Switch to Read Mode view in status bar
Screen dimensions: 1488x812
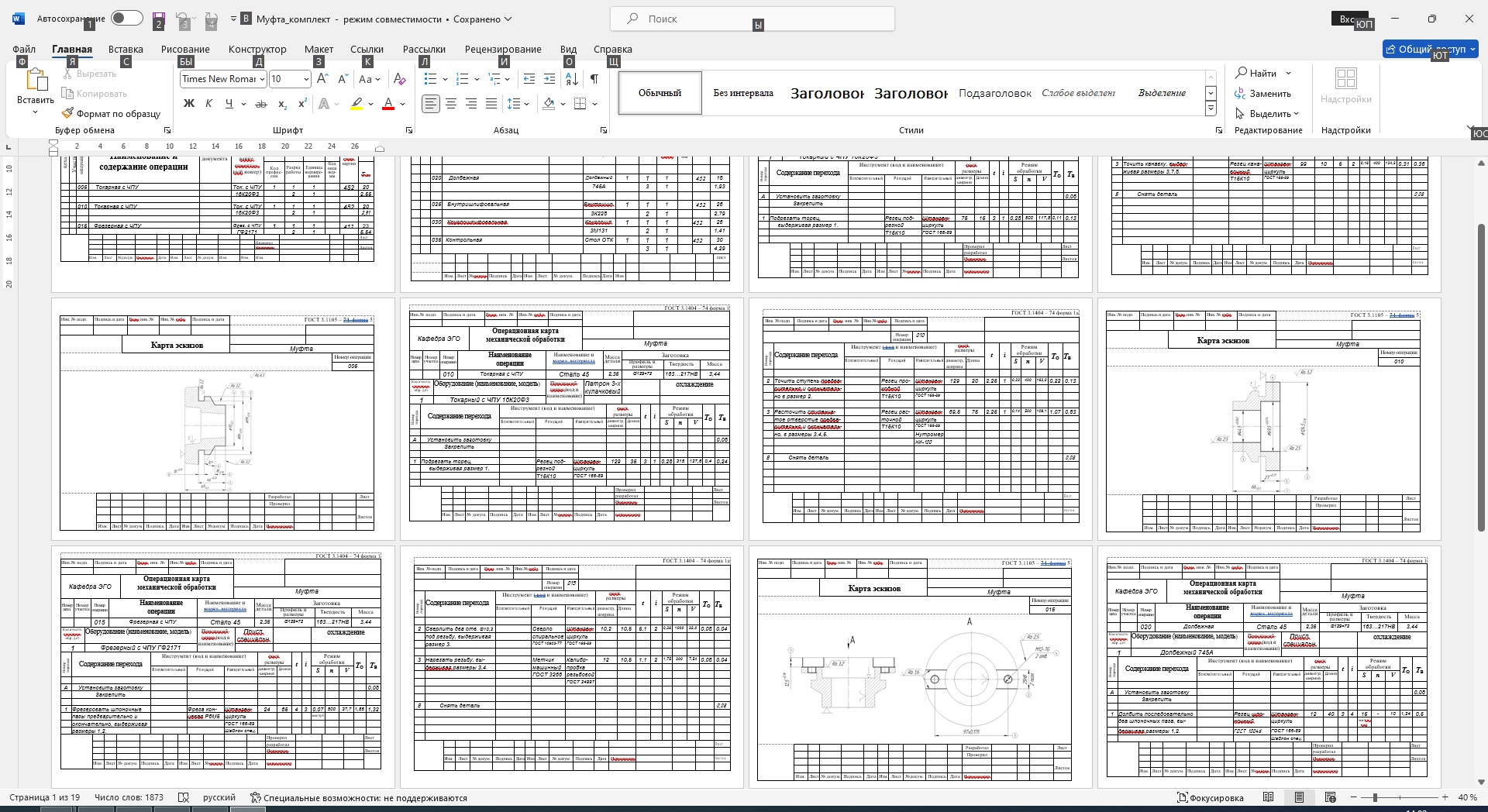click(1268, 797)
